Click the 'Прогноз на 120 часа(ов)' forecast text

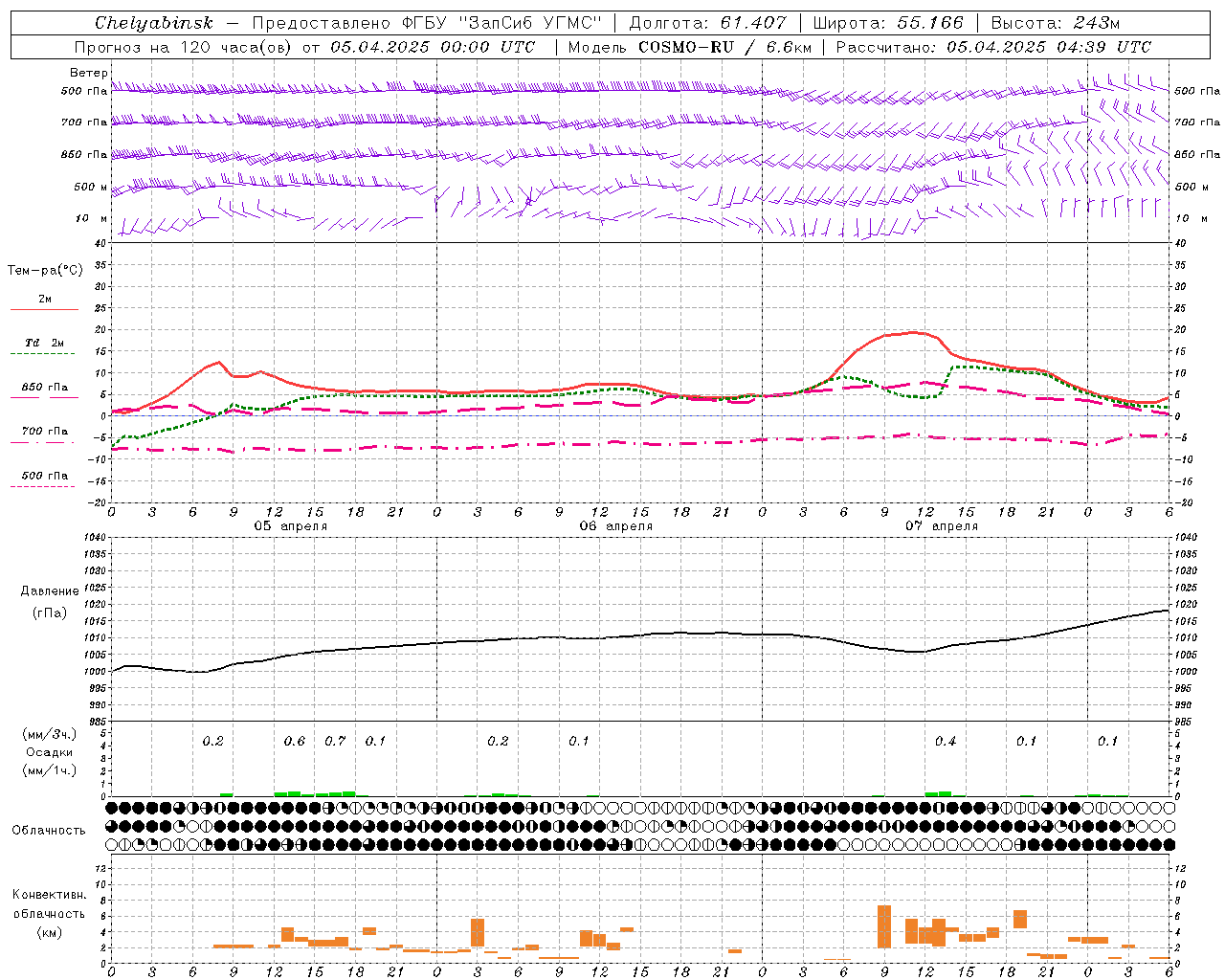tap(185, 47)
